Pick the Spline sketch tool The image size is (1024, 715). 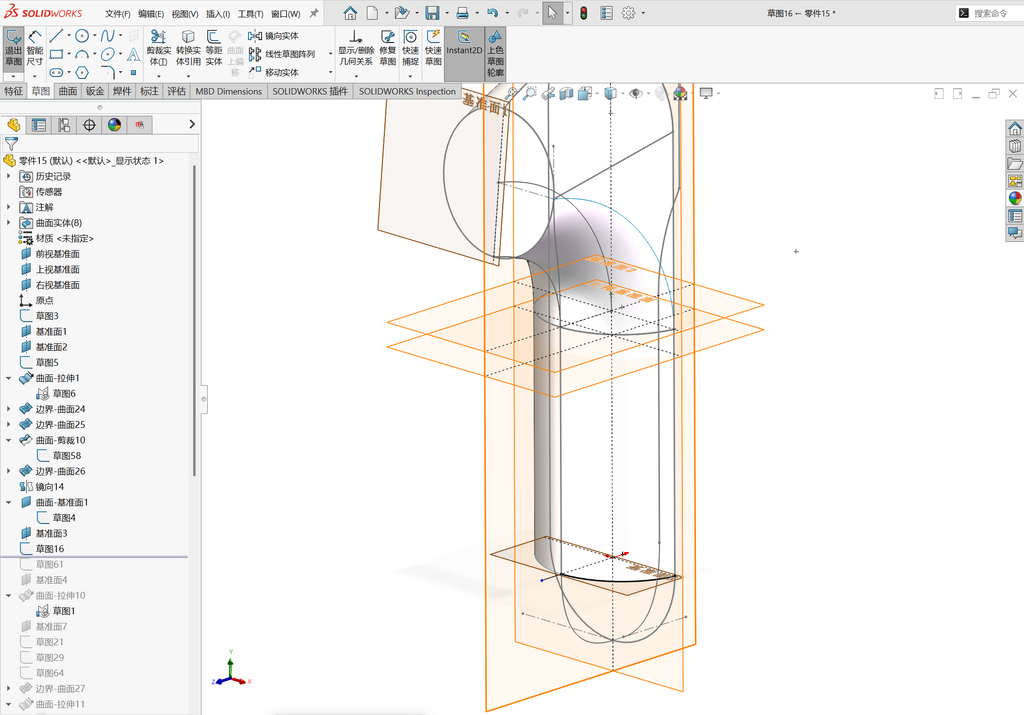pos(108,36)
